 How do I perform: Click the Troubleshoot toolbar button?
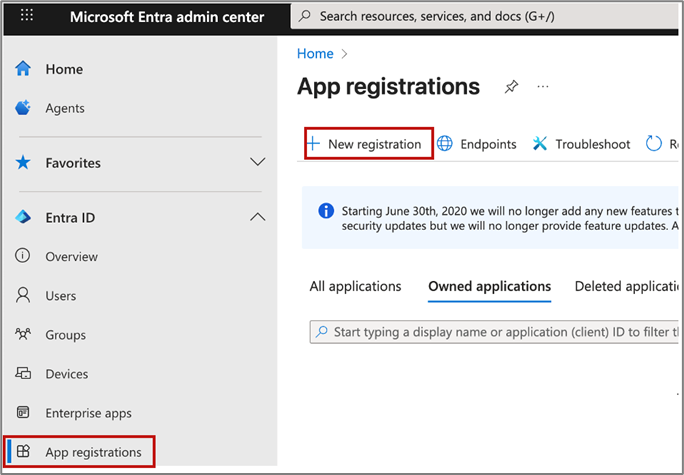pyautogui.click(x=582, y=144)
